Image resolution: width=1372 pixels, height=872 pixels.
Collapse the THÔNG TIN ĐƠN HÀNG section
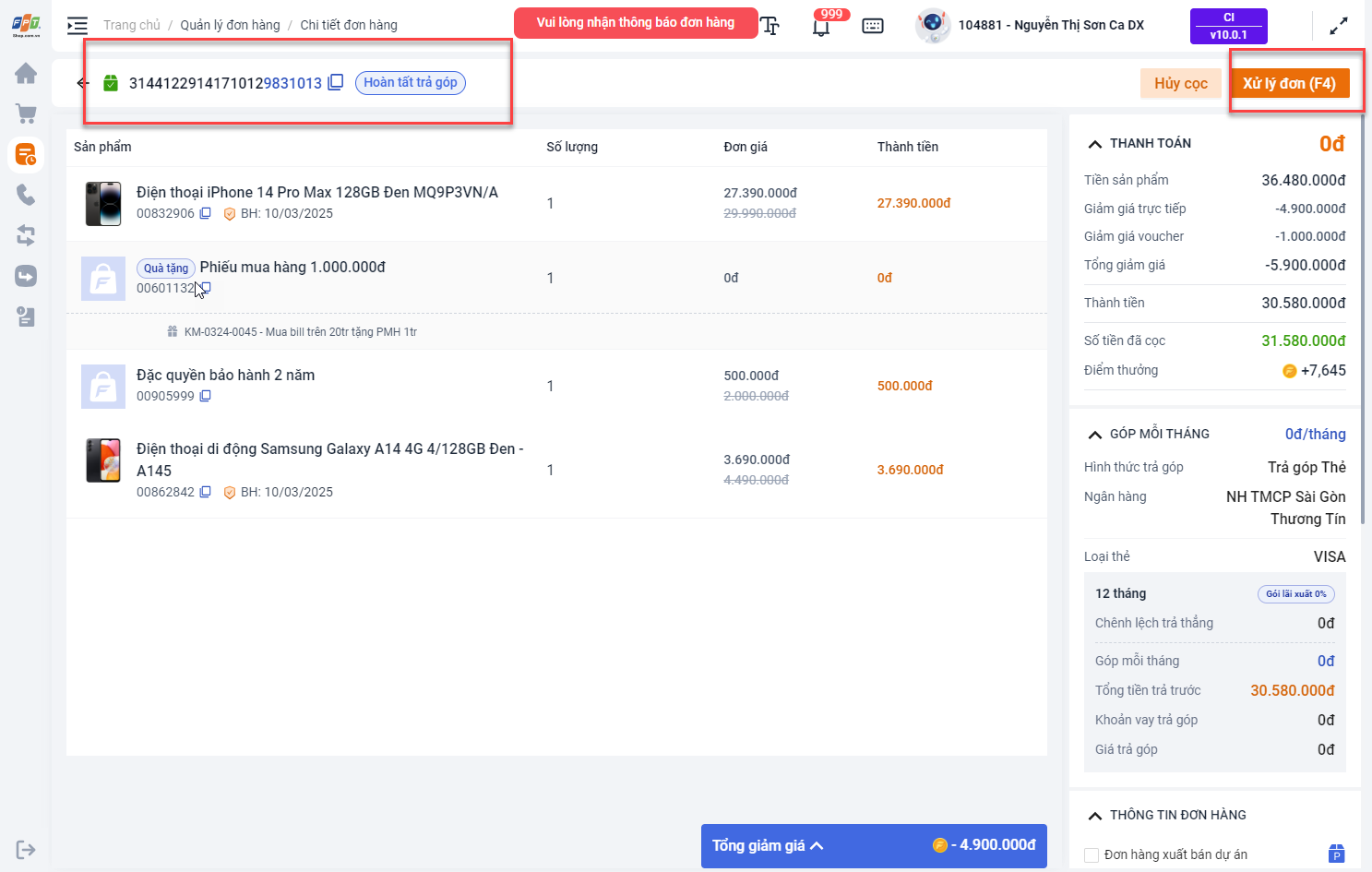point(1095,816)
